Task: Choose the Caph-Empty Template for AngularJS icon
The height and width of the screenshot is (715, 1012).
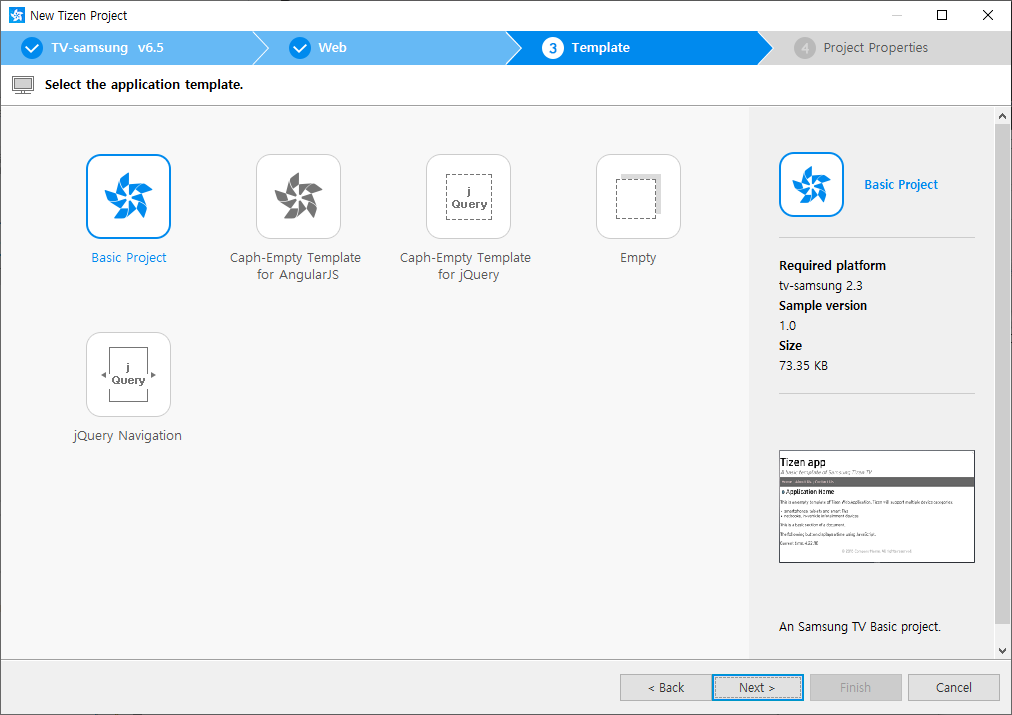Action: click(298, 196)
